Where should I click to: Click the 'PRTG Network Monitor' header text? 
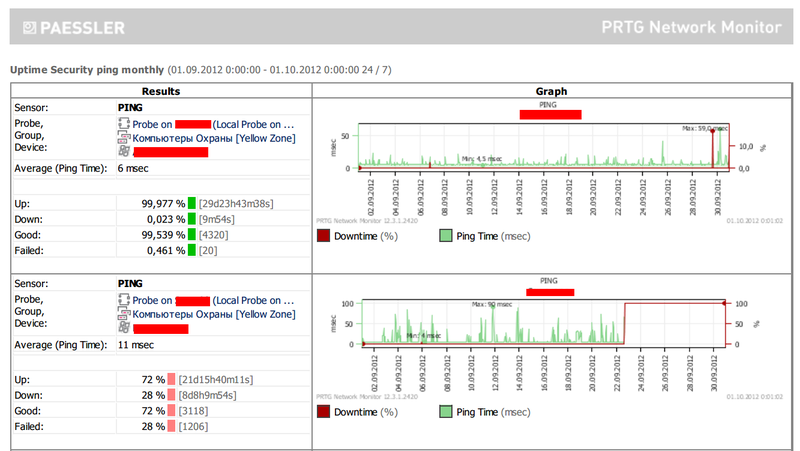coord(691,27)
